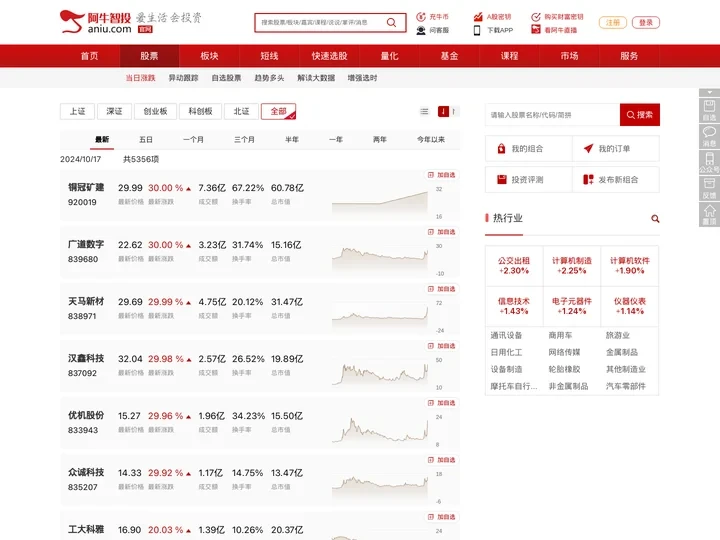Click the 下载APP phone icon
The image size is (720, 540).
[477, 30]
